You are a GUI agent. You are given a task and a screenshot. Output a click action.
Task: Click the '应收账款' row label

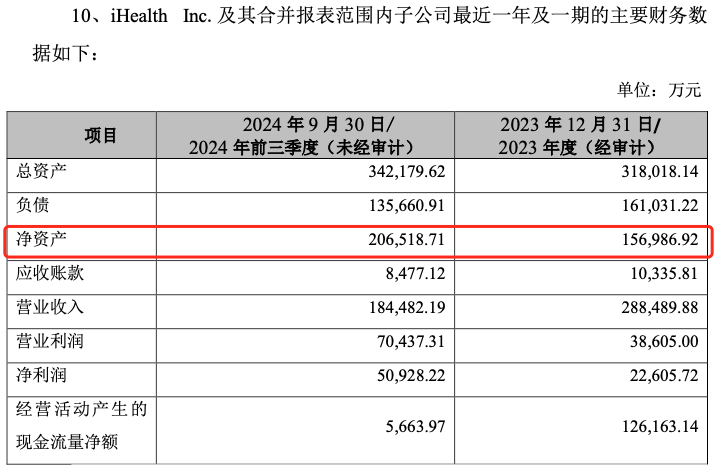[x=47, y=274]
